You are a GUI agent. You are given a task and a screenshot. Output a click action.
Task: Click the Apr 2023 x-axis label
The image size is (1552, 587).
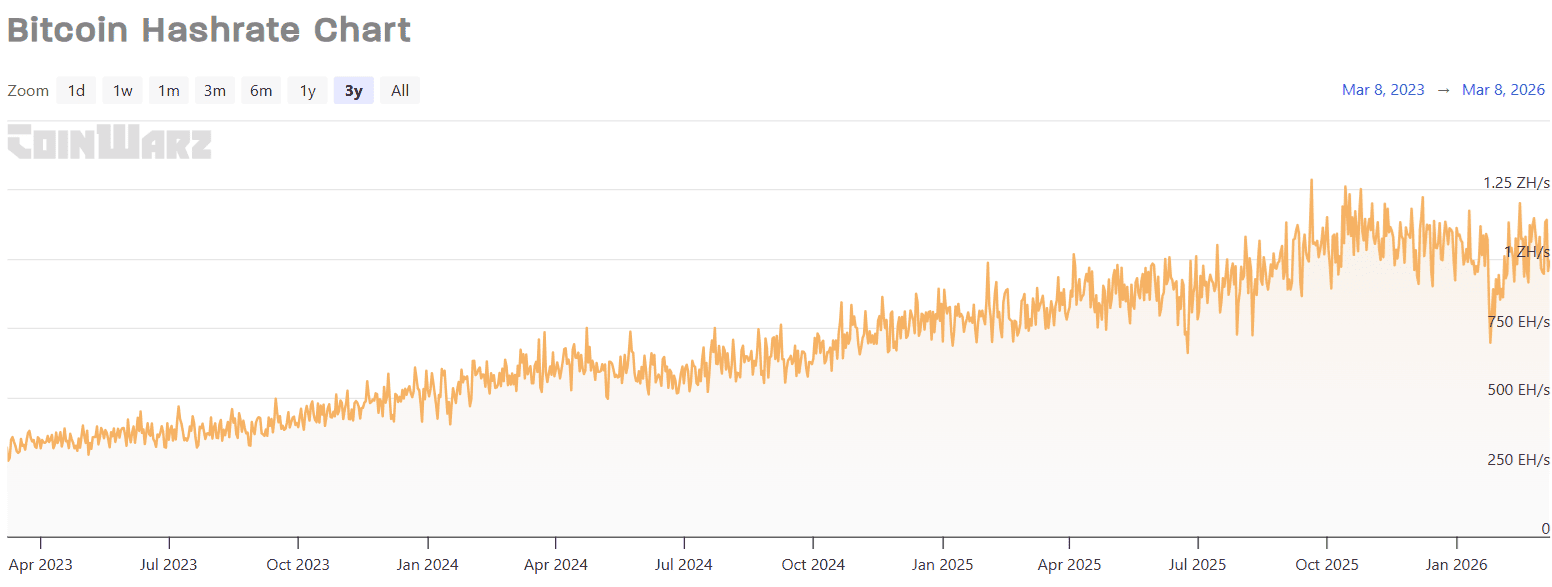click(x=40, y=565)
